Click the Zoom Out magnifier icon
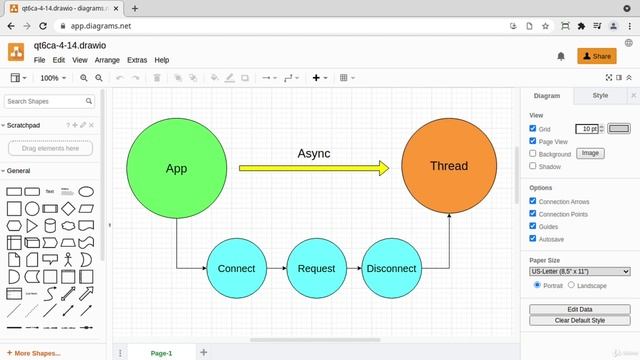 (x=99, y=78)
